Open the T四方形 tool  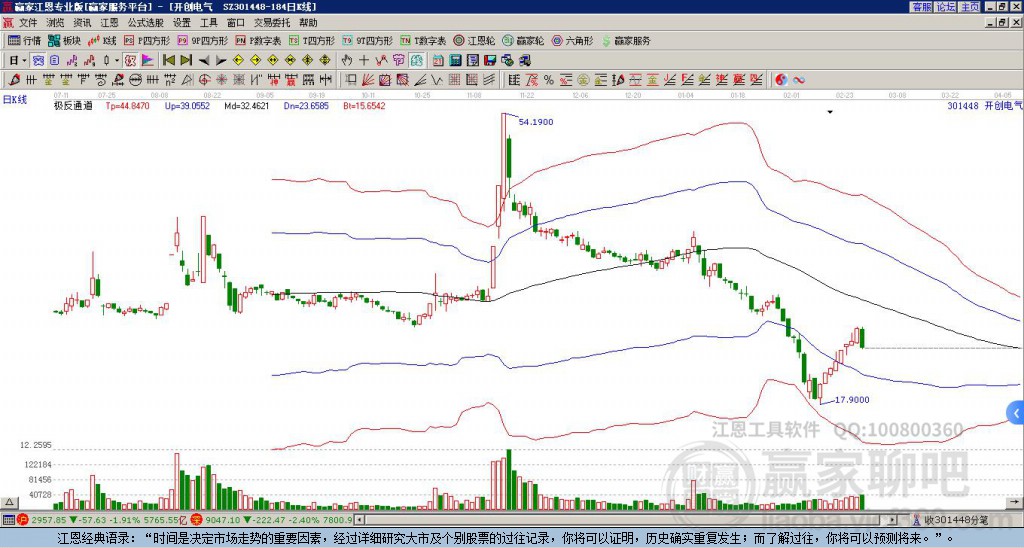pyautogui.click(x=312, y=40)
